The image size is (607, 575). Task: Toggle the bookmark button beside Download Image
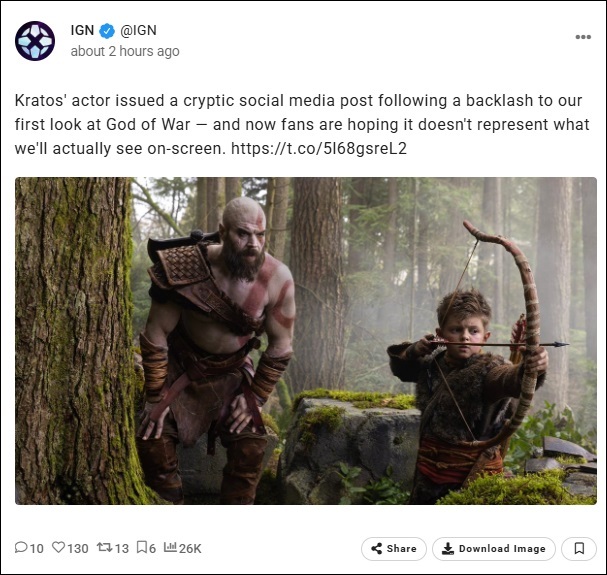[x=579, y=548]
